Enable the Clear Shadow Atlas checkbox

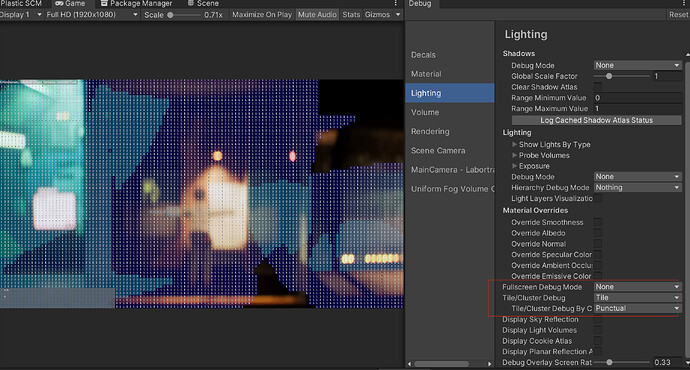click(x=598, y=87)
